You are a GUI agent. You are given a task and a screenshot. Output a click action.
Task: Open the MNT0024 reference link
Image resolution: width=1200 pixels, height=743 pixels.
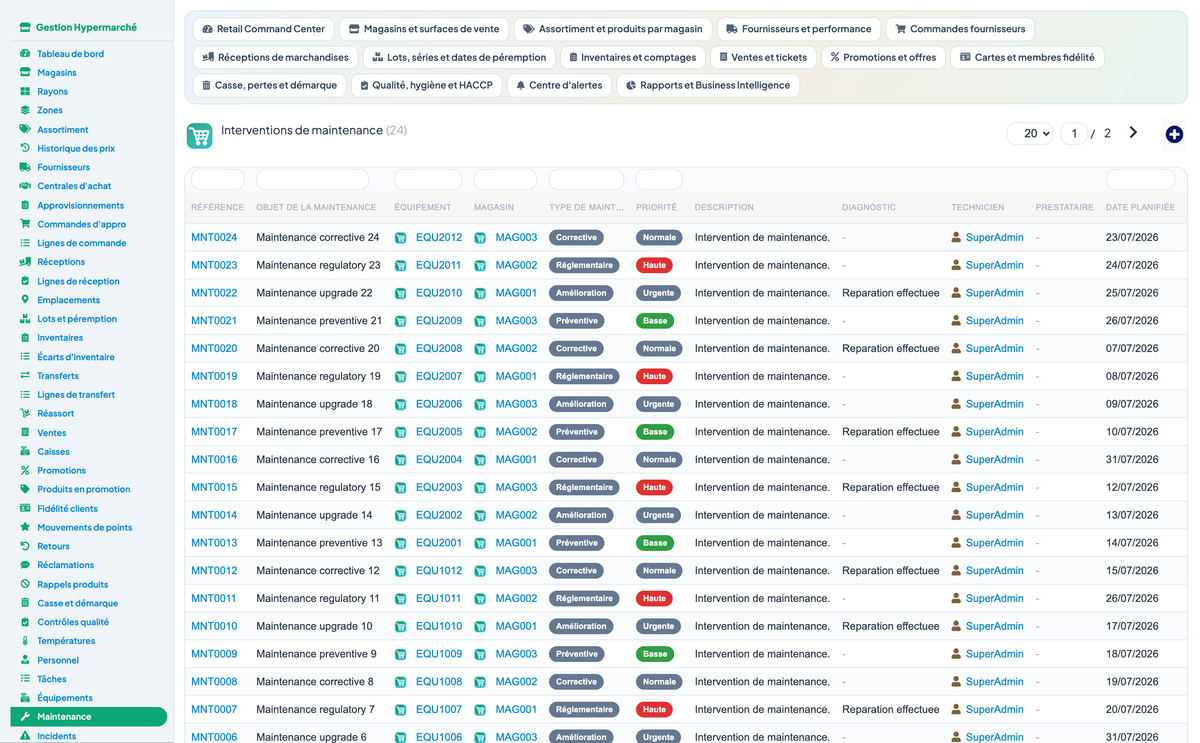coord(214,238)
